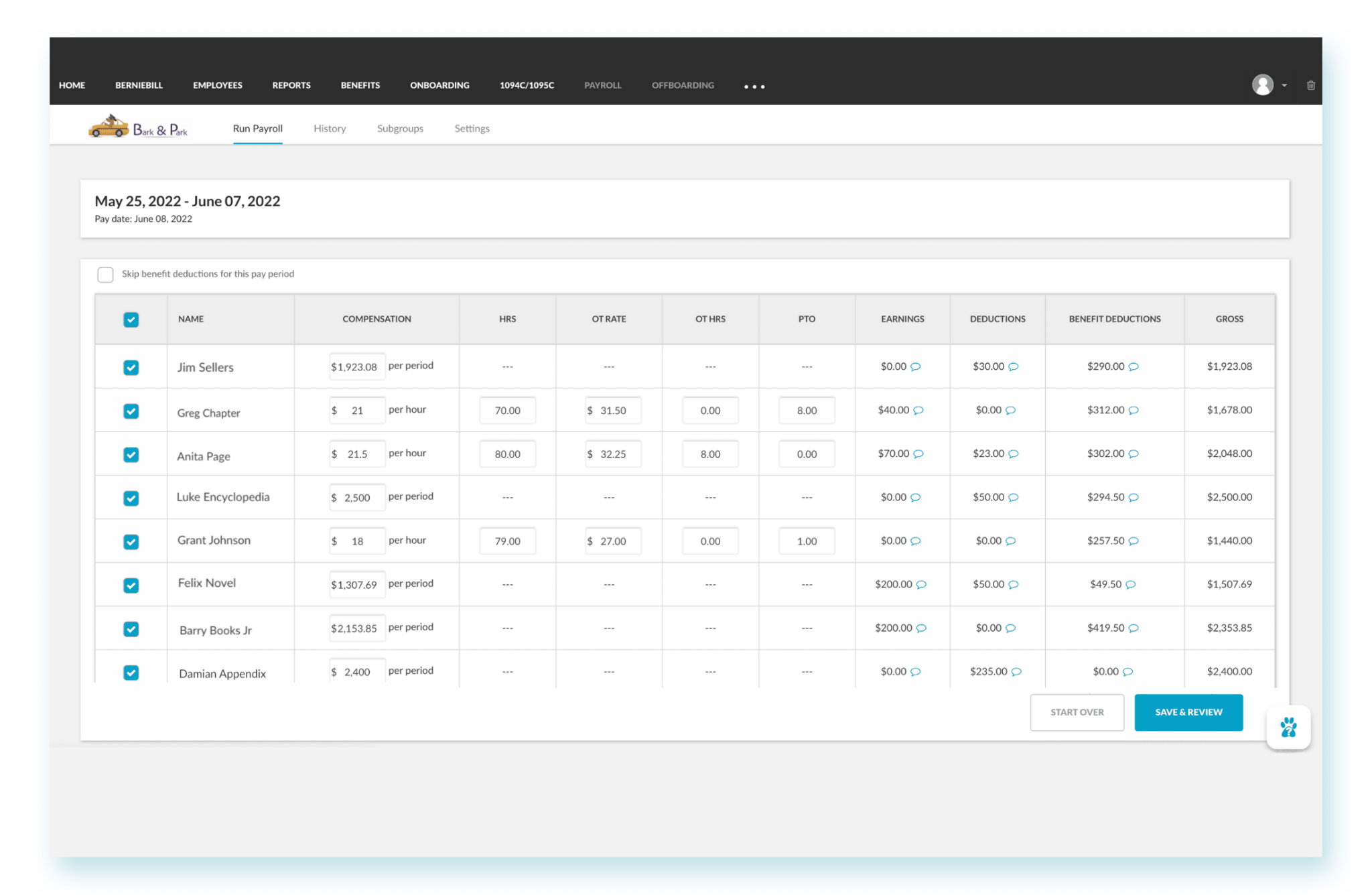
Task: Open the three-dots more navigation menu
Action: (x=754, y=86)
